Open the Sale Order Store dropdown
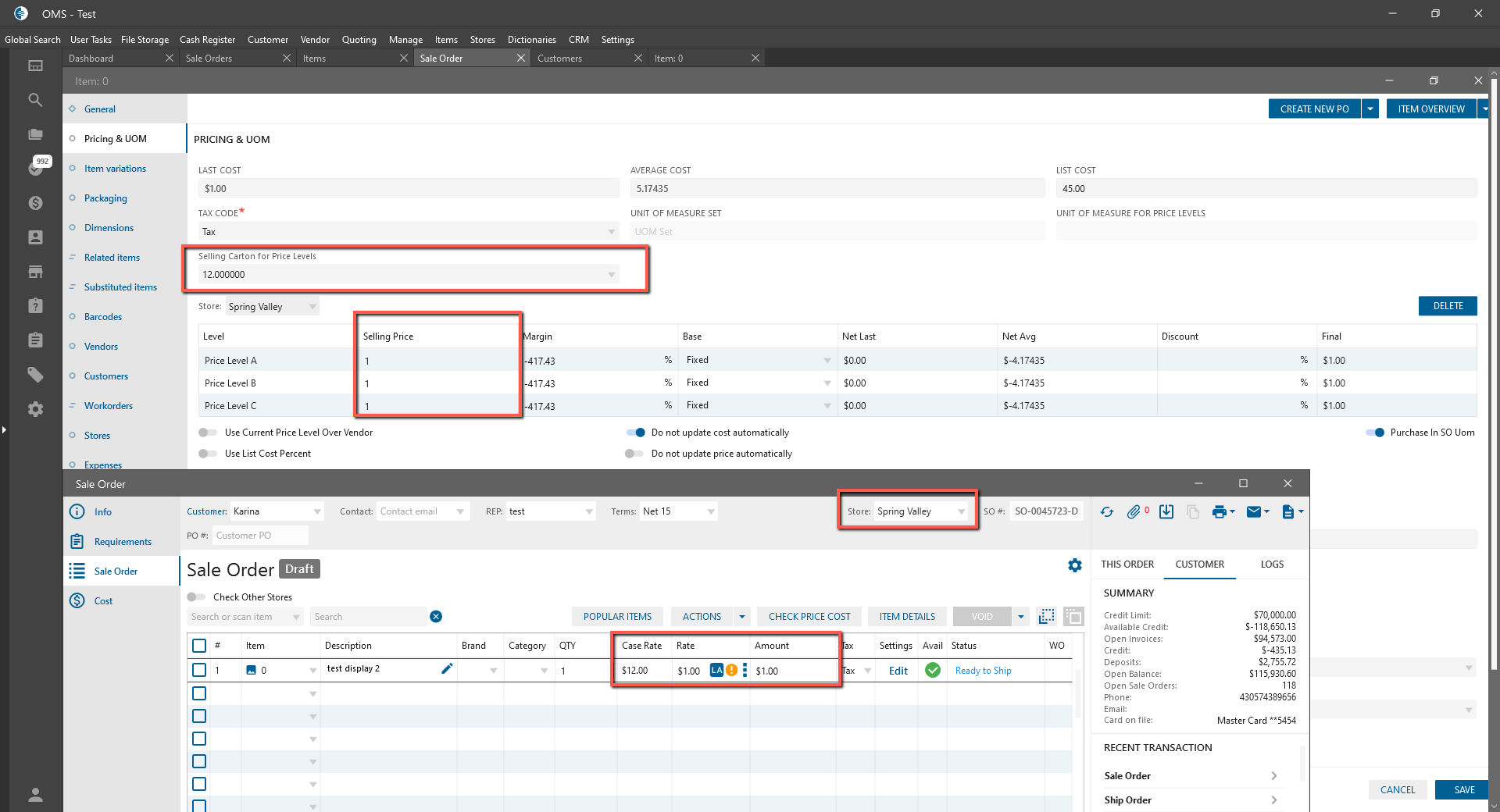Screen dimensions: 1500x812 961,512
